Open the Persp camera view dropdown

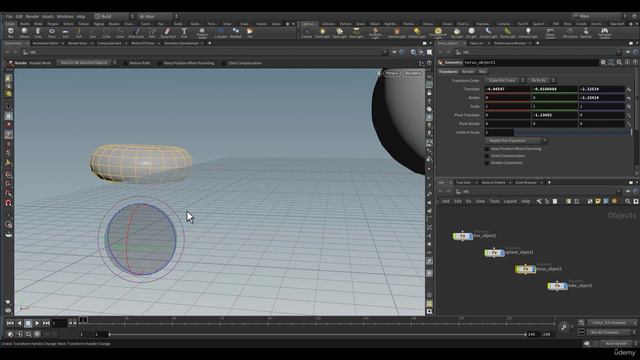[x=392, y=73]
